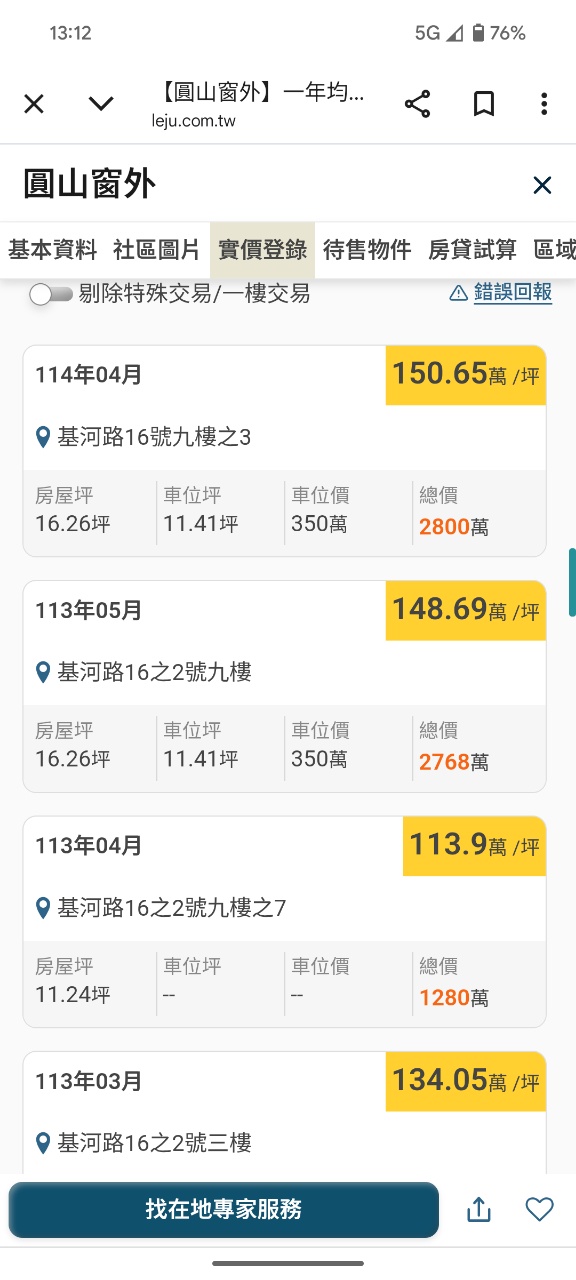Select the 待售物件 tab
This screenshot has height=1280, width=576.
coord(367,250)
